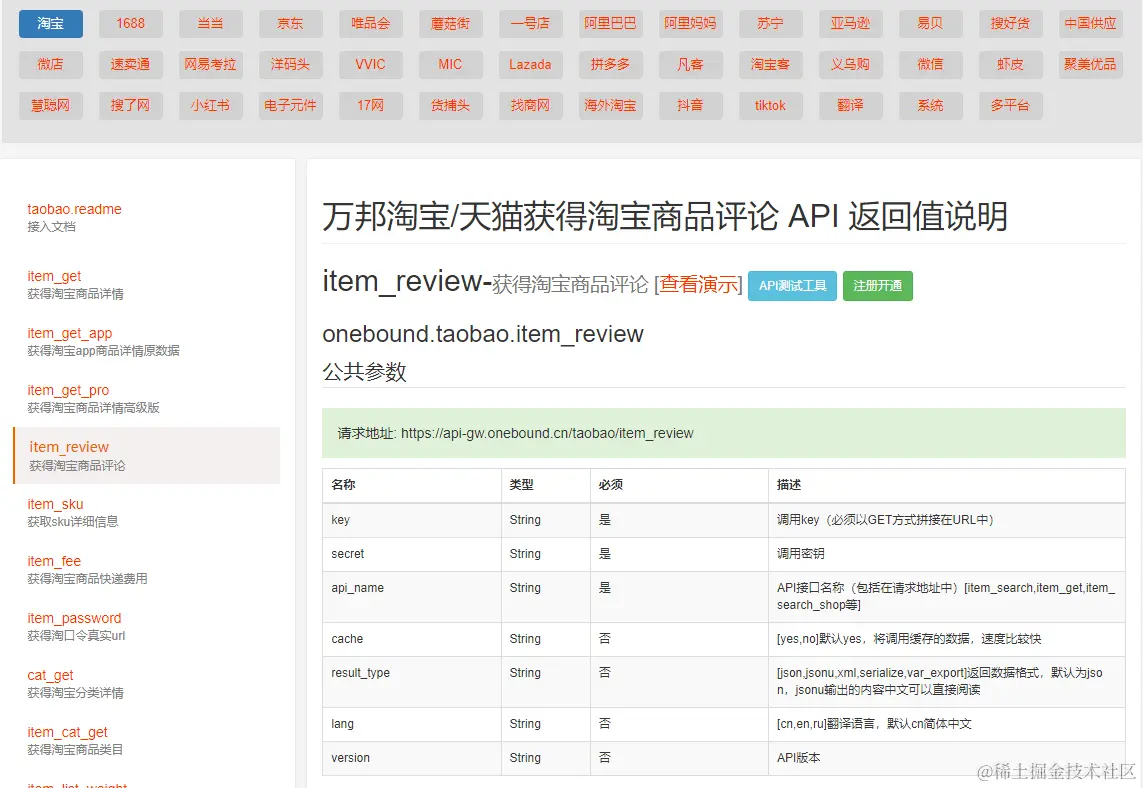Switch to the 1688 platform tab
The width and height of the screenshot is (1143, 788).
coord(130,23)
